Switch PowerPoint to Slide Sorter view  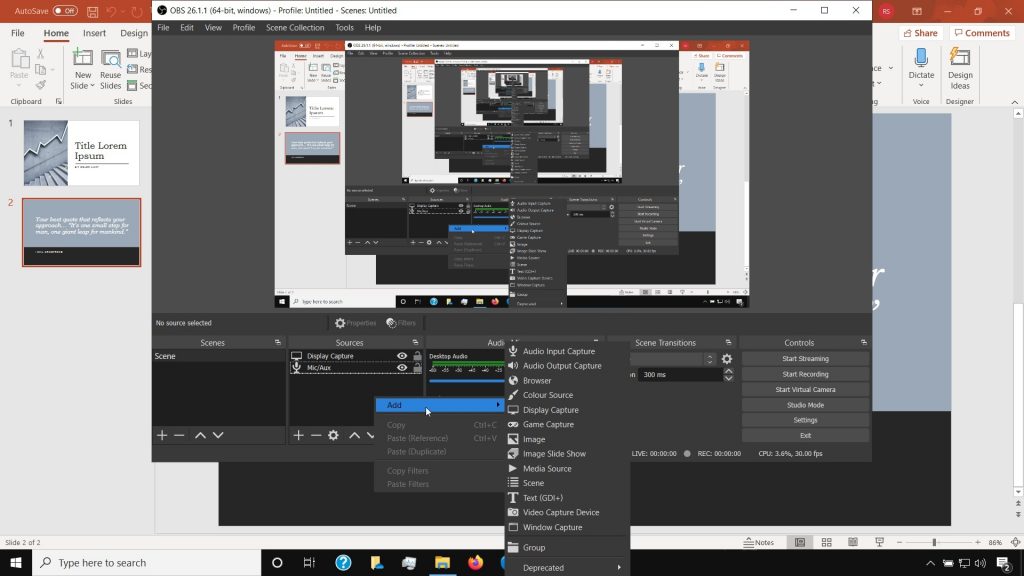[827, 542]
